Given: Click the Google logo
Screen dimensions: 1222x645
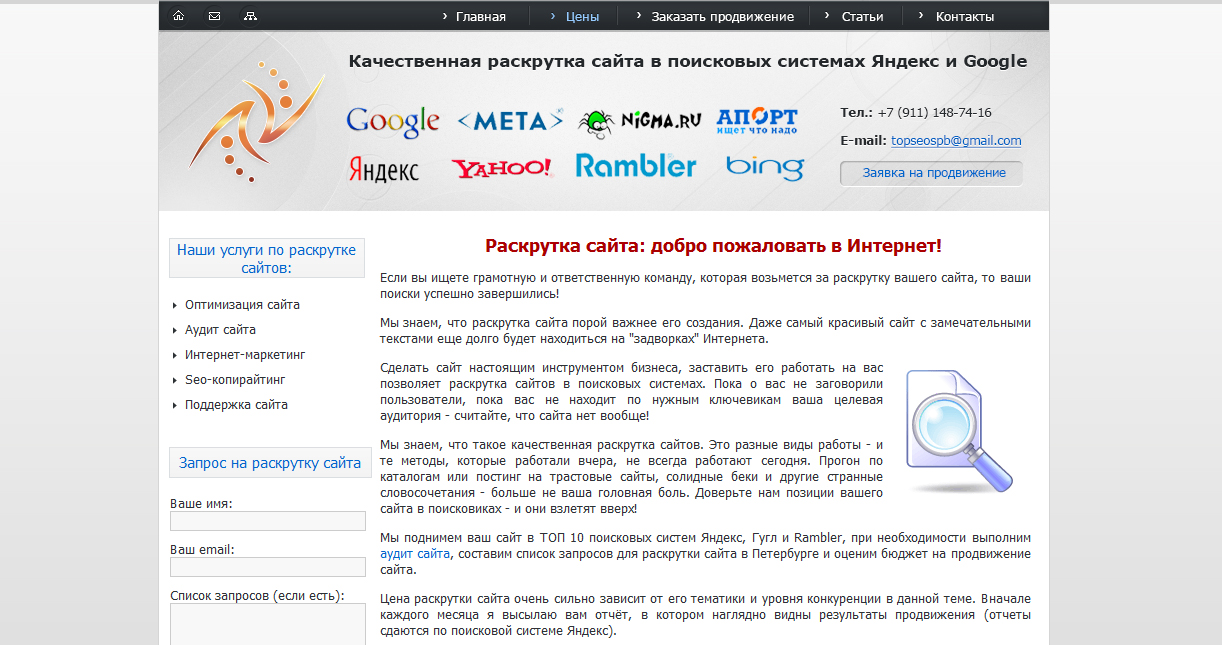Looking at the screenshot, I should pyautogui.click(x=393, y=123).
